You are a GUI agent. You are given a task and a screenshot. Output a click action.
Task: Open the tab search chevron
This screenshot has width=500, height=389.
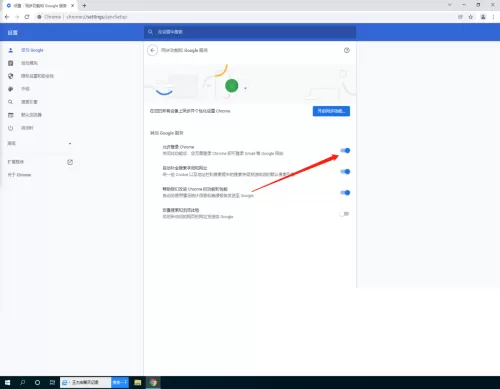click(x=450, y=5)
